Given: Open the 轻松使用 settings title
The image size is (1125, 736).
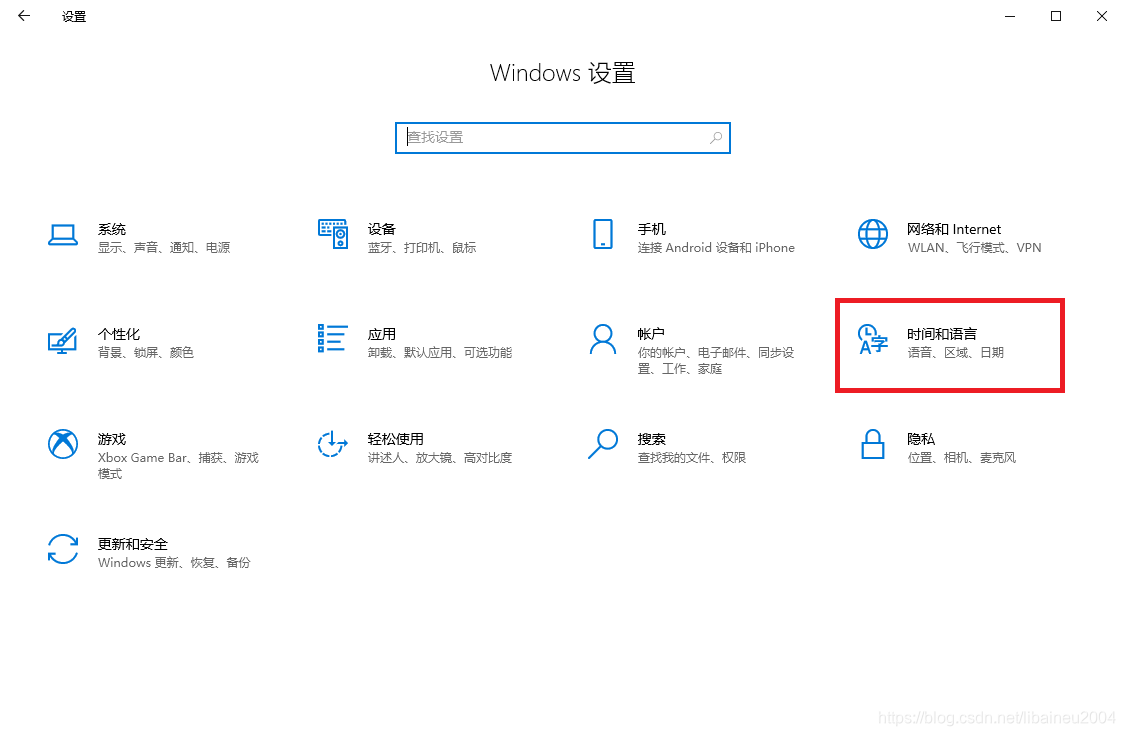Looking at the screenshot, I should pyautogui.click(x=395, y=439).
